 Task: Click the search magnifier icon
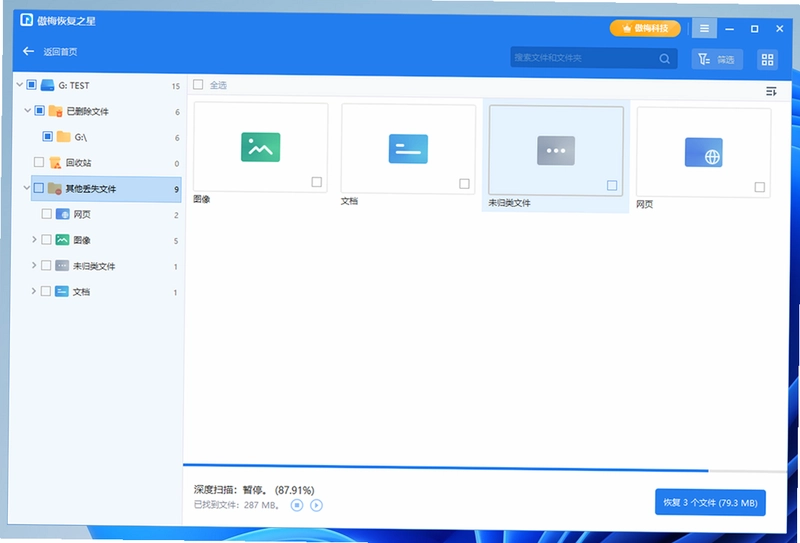coord(664,59)
